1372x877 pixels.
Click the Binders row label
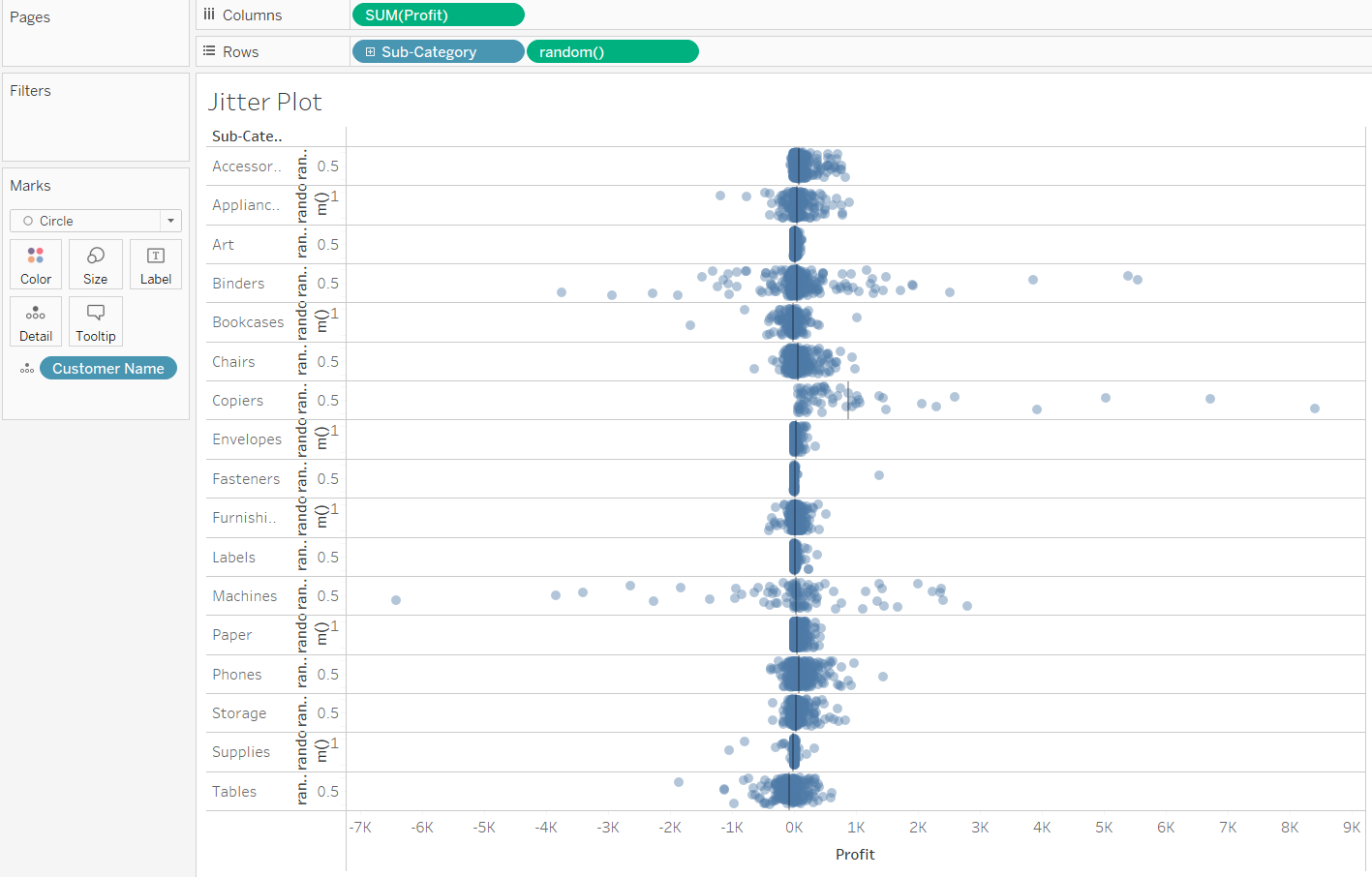238,284
